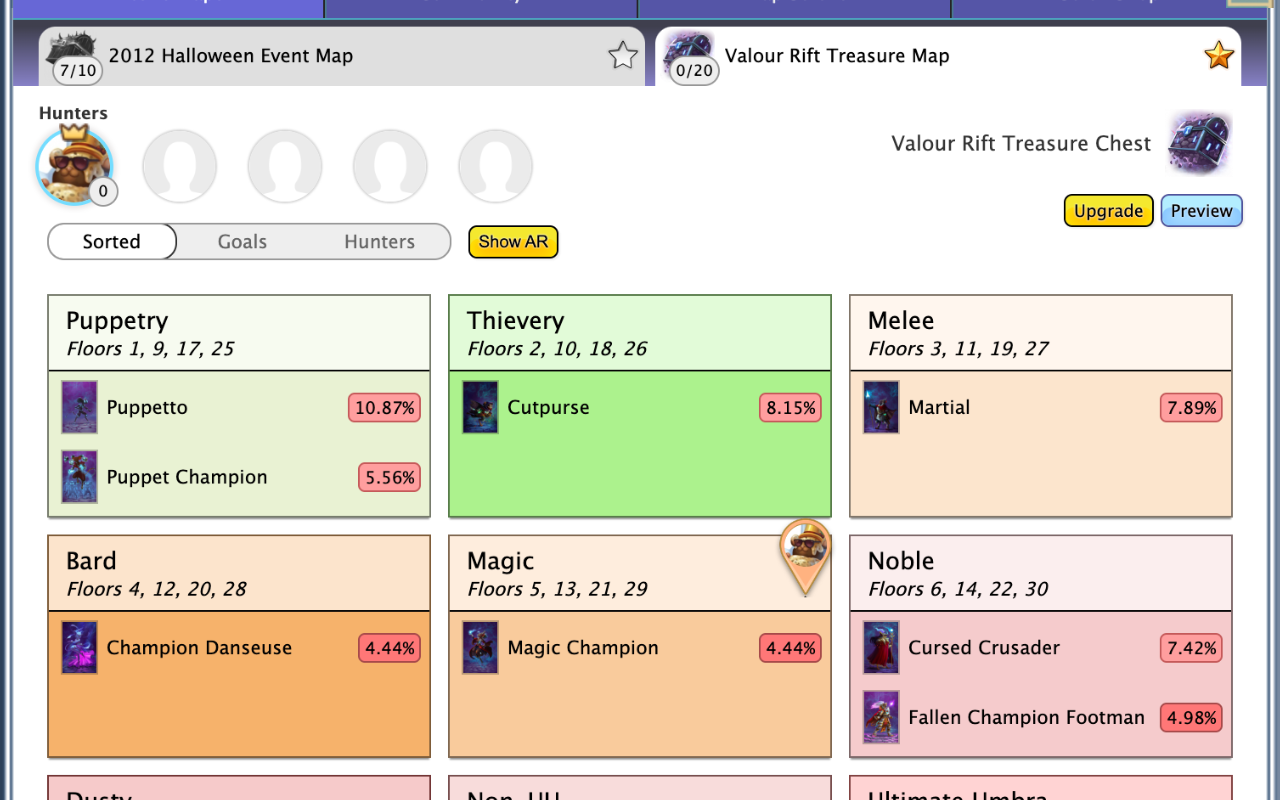The image size is (1280, 800).
Task: Click Fallen Champion Footman's 4.98% rate badge
Action: pyautogui.click(x=1191, y=718)
